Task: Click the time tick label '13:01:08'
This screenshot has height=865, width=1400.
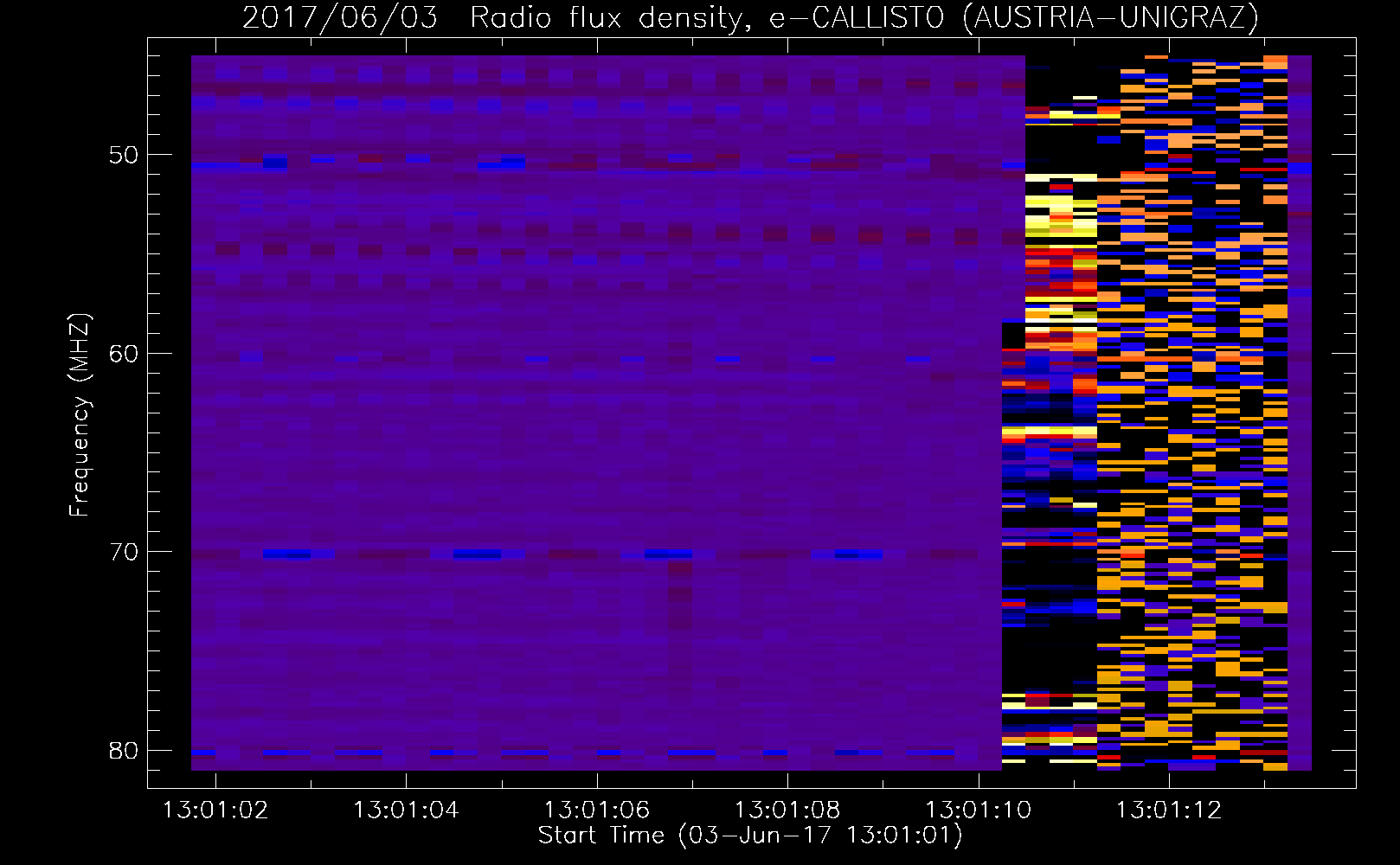Action: coord(787,811)
